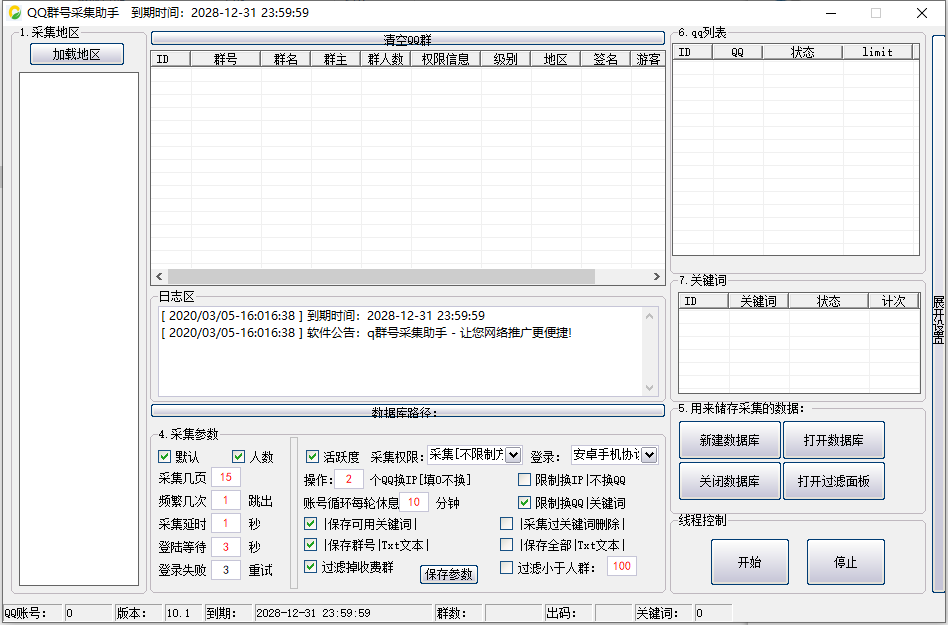Click the 计次 column header
Screen dimensions: 948x625
894,300
